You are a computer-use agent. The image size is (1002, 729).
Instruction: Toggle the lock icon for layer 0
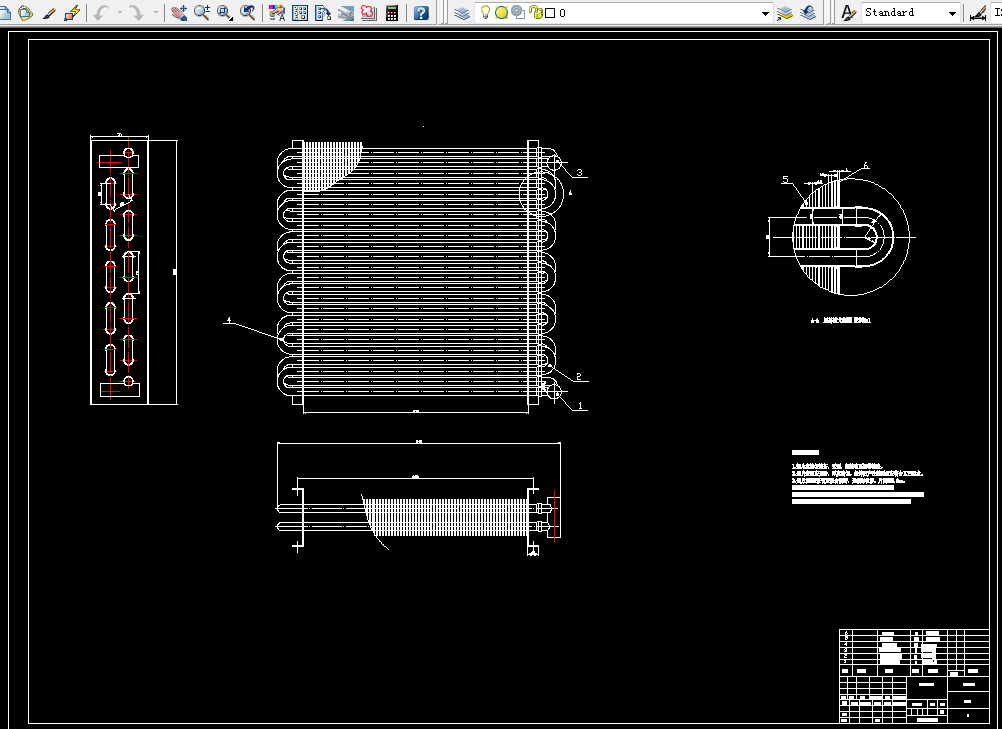pos(536,12)
